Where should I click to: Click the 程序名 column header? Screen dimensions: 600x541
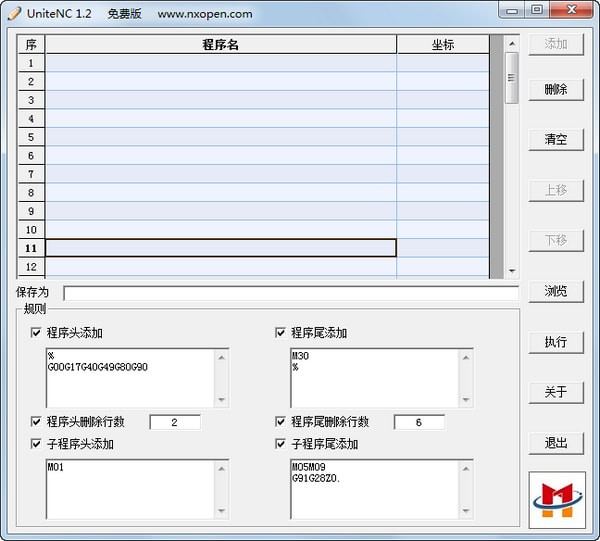click(x=220, y=45)
